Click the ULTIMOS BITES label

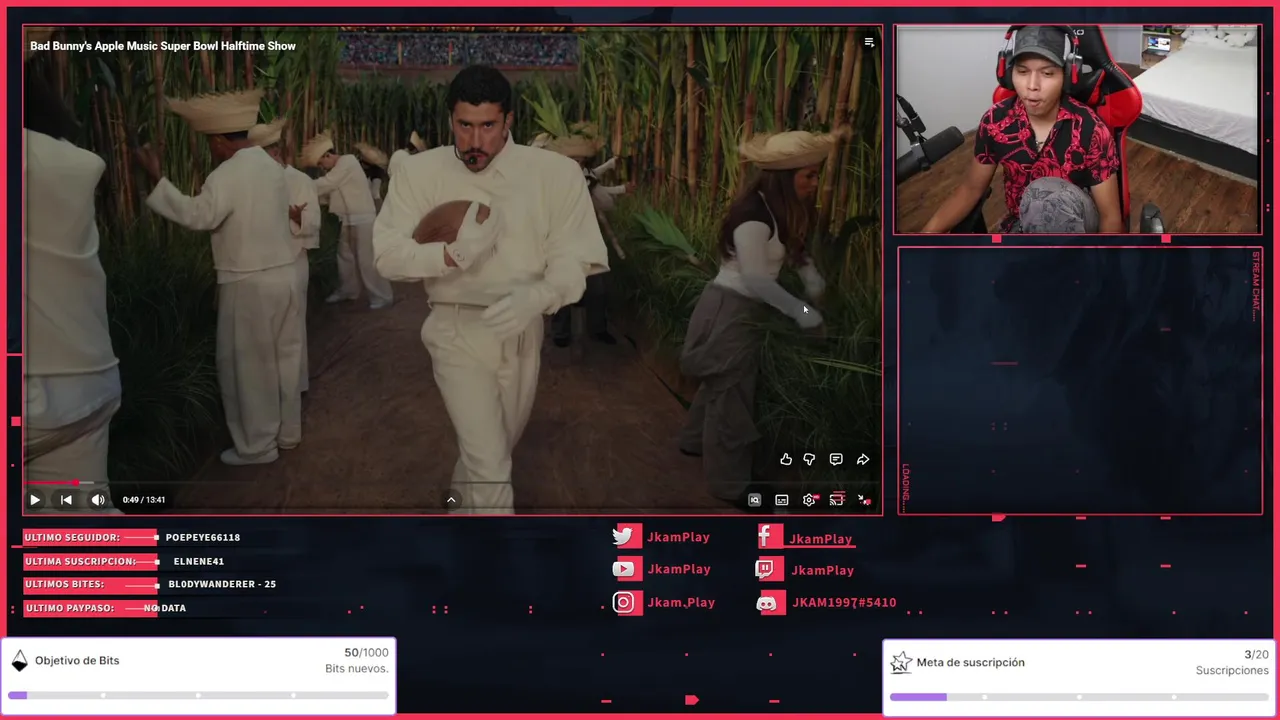[x=65, y=584]
